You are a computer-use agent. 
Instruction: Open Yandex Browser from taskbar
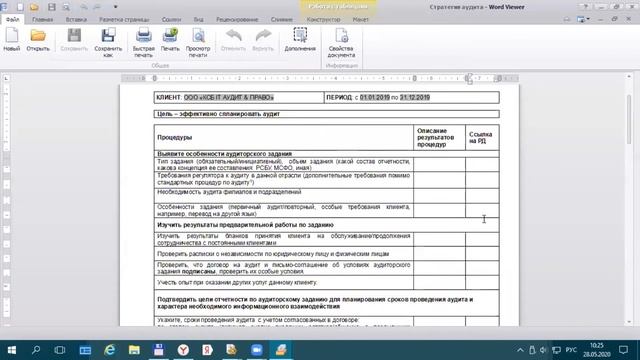[x=183, y=350]
